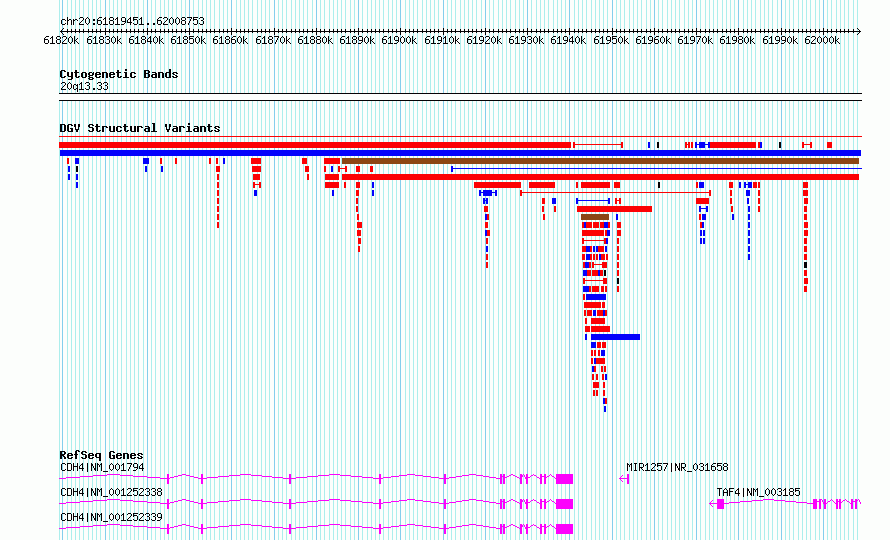This screenshot has width=890, height=540.
Task: Select the top-row red variant spanning 61973k to 61984k
Action: 733,145
